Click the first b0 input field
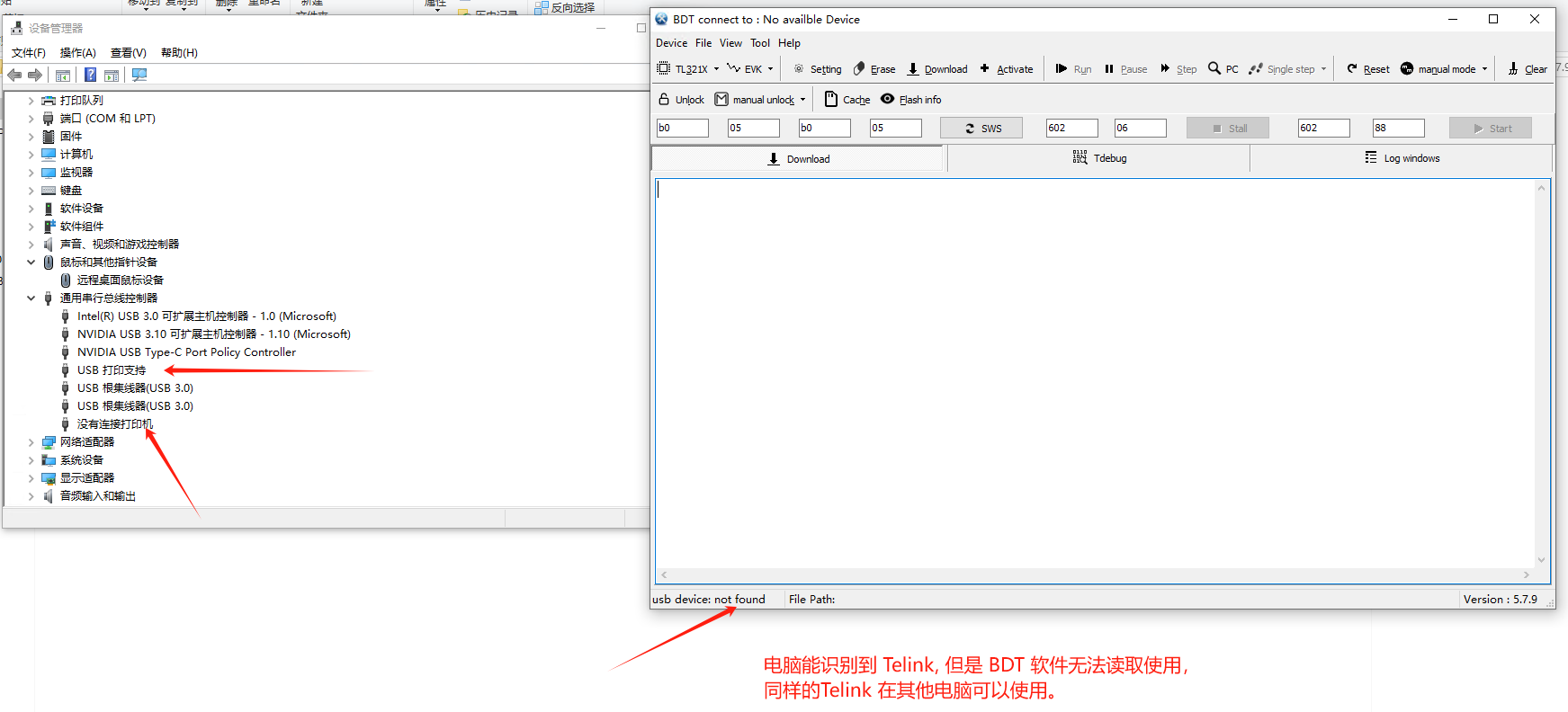1568x712 pixels. (x=683, y=129)
